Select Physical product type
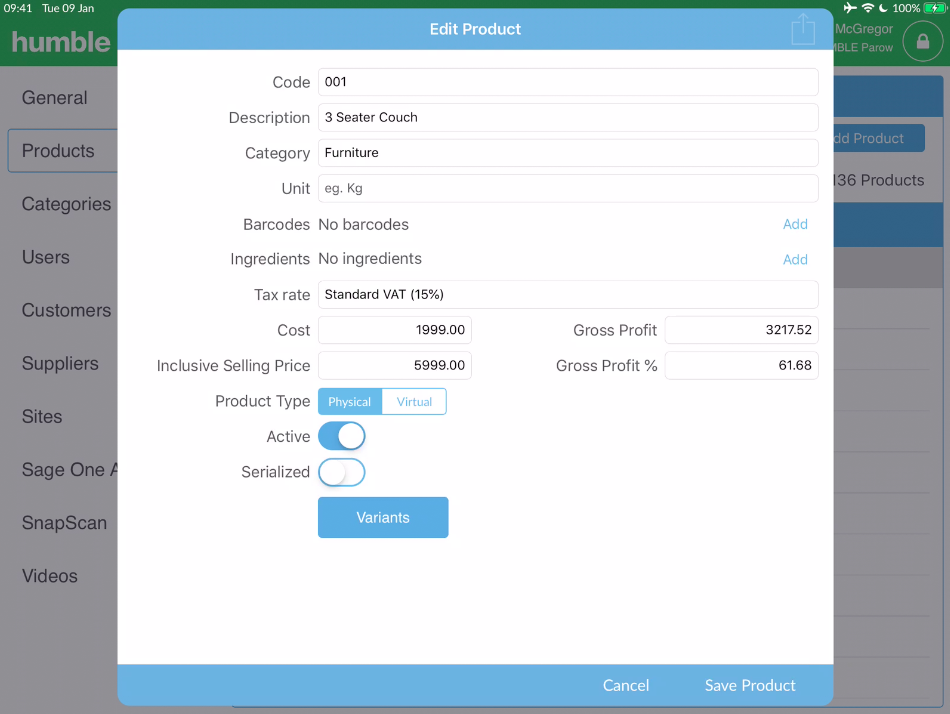The image size is (950, 714). click(350, 402)
